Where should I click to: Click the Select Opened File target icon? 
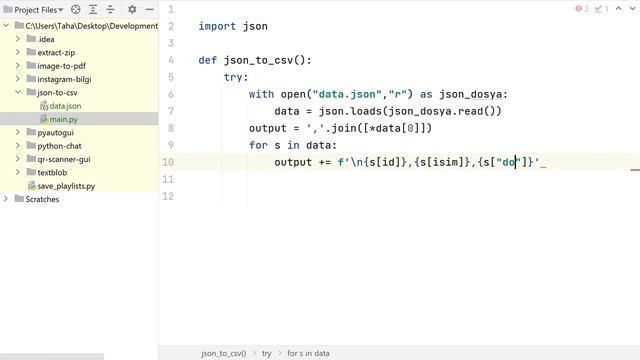[76, 9]
